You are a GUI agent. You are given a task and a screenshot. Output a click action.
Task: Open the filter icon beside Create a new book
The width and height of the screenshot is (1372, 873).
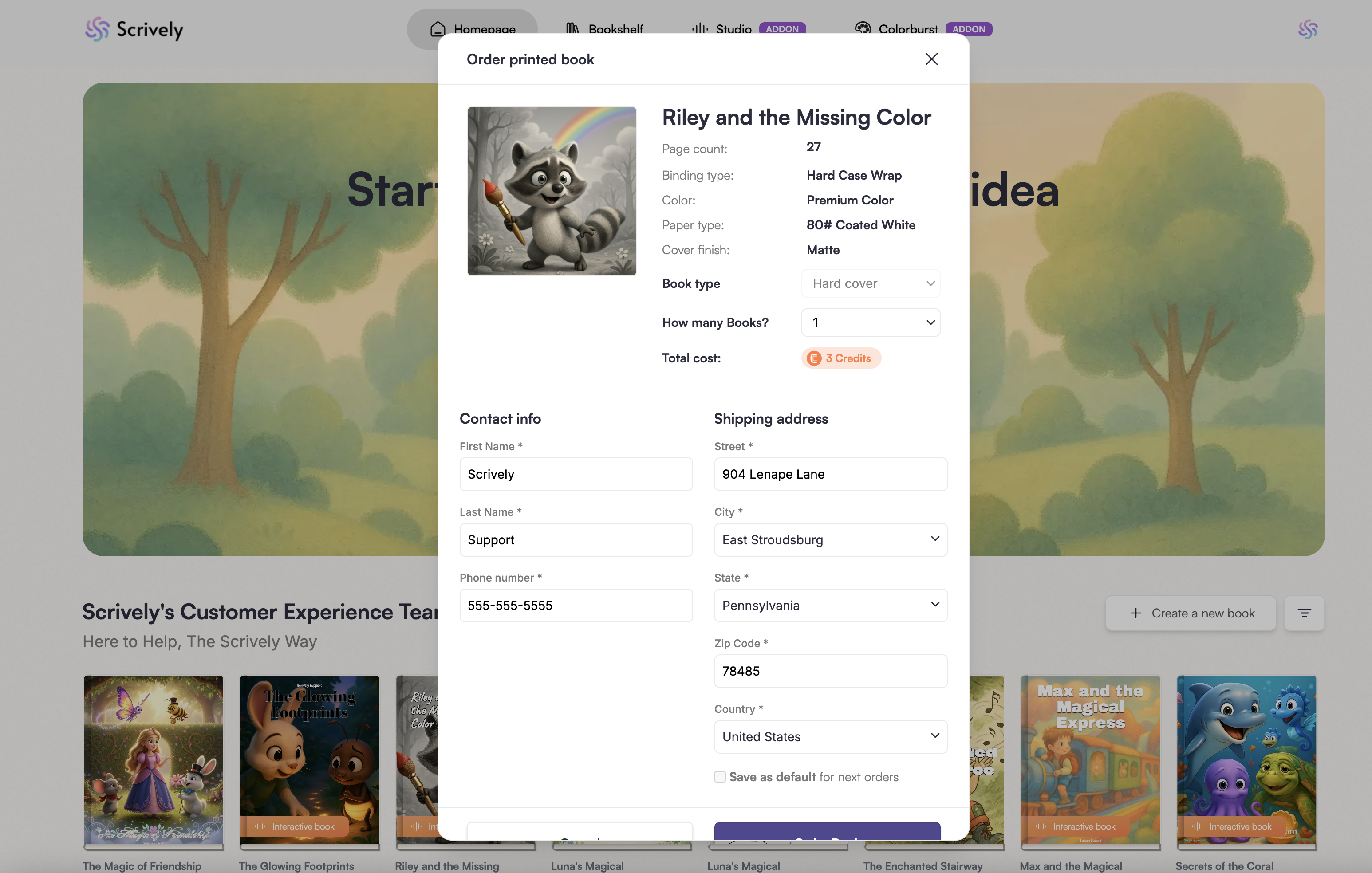(1304, 613)
